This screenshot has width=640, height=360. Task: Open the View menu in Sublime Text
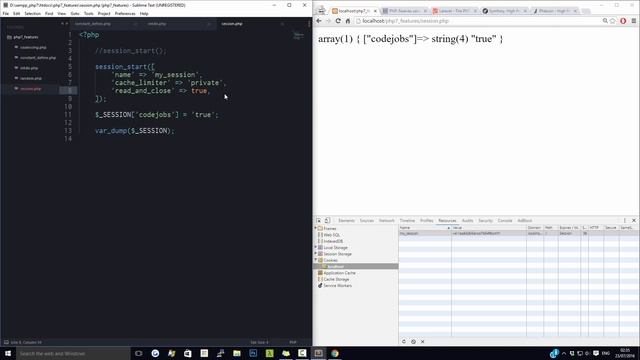(62, 13)
